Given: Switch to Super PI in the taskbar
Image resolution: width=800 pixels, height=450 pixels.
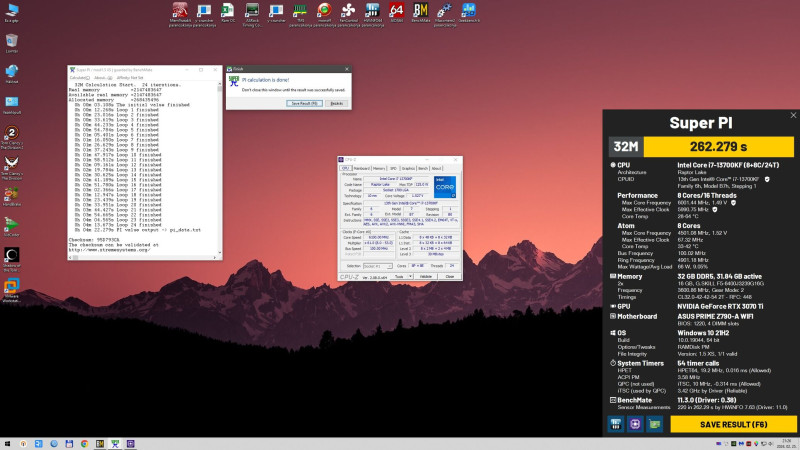Looking at the screenshot, I should pos(115,444).
